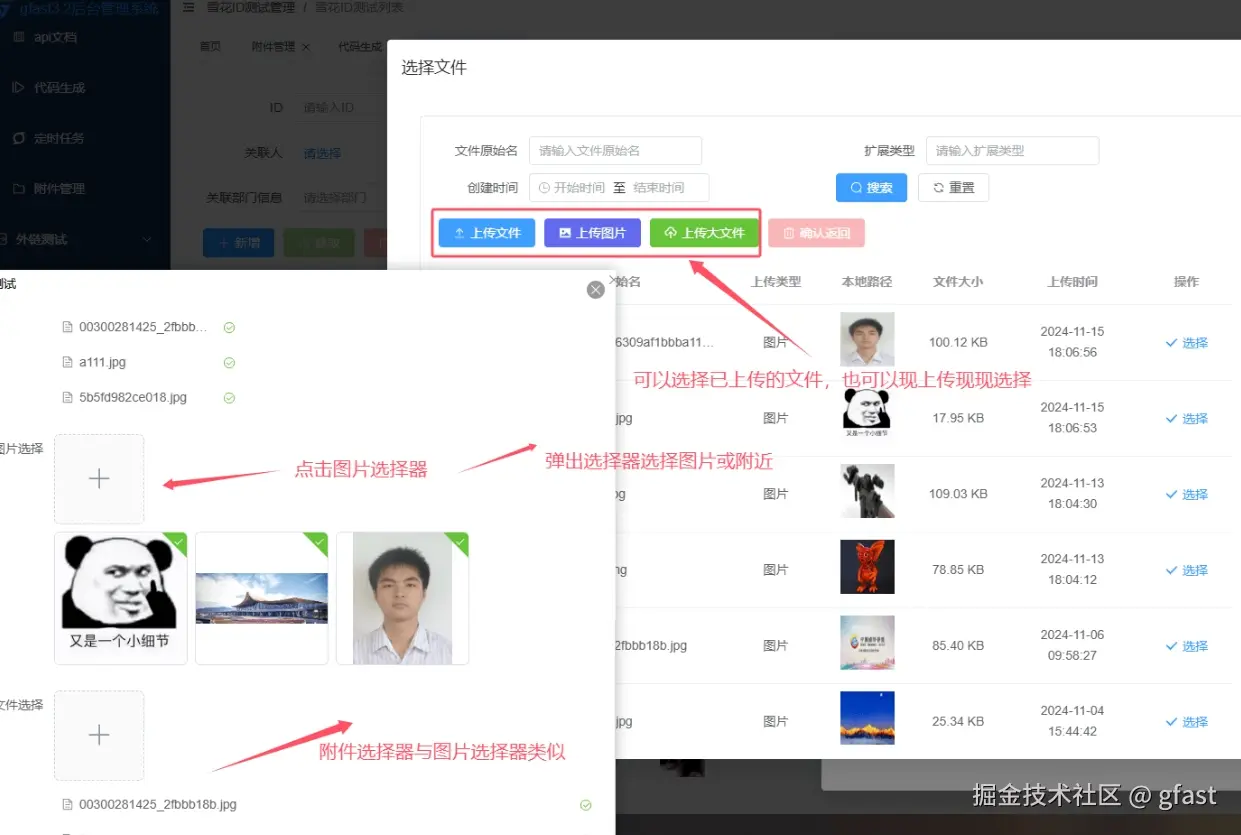Click the 扩展类型 input field
Viewport: 1241px width, 835px height.
(1012, 151)
